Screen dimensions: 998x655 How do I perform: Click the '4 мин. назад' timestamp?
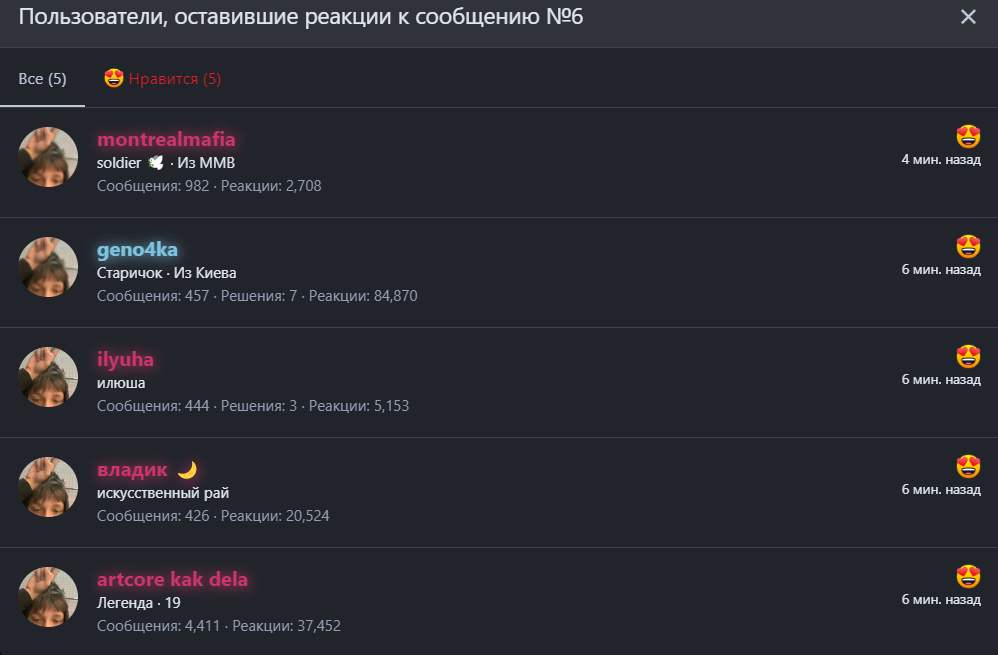(941, 159)
